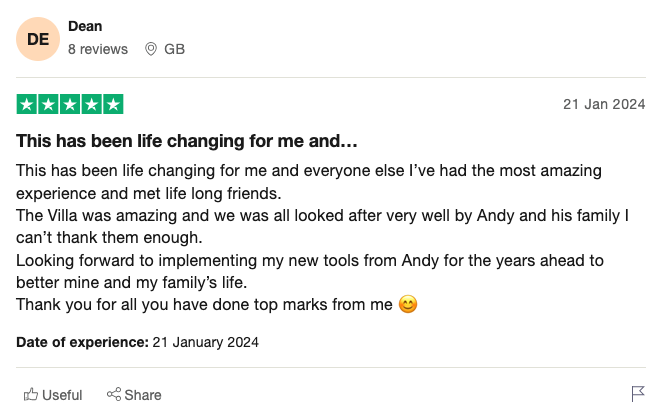
Task: Click the share network icon
Action: point(114,395)
